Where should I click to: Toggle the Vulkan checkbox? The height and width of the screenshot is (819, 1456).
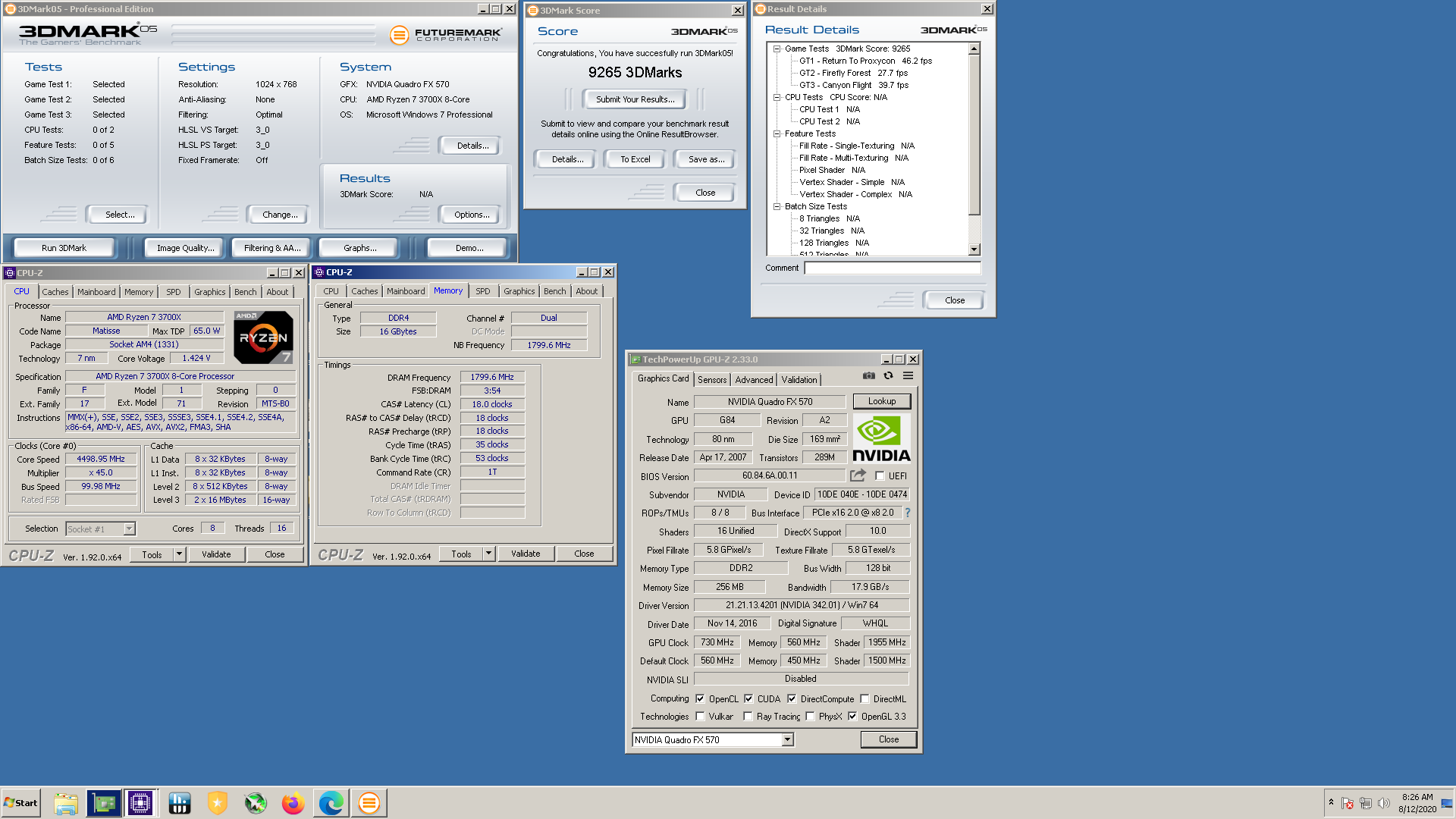(x=700, y=717)
